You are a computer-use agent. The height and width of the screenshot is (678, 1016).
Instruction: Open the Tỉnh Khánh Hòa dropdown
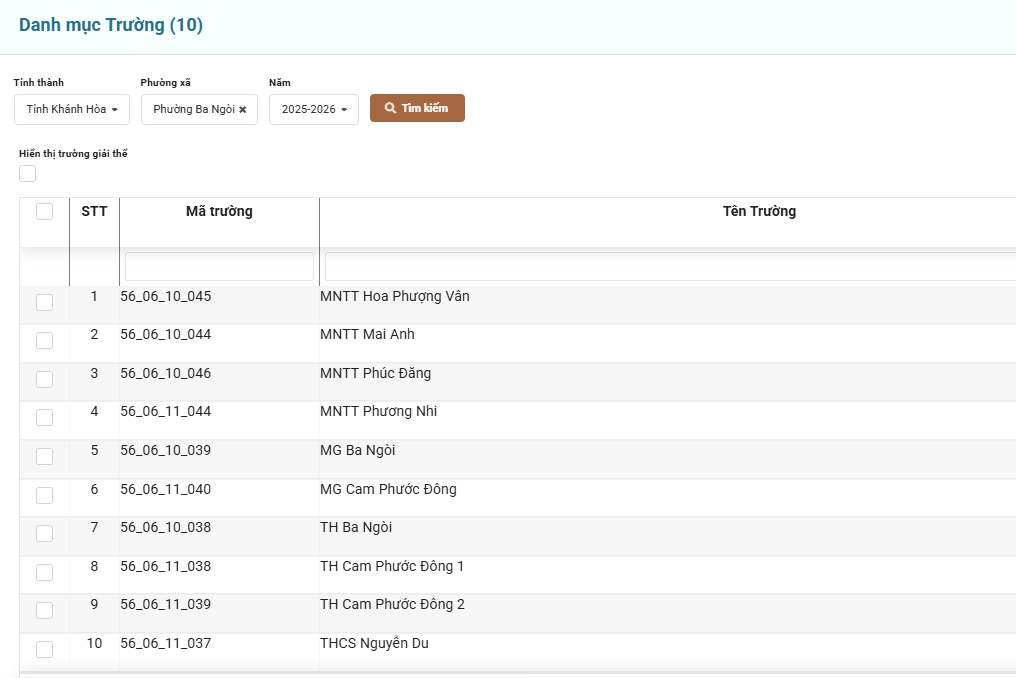(x=72, y=110)
